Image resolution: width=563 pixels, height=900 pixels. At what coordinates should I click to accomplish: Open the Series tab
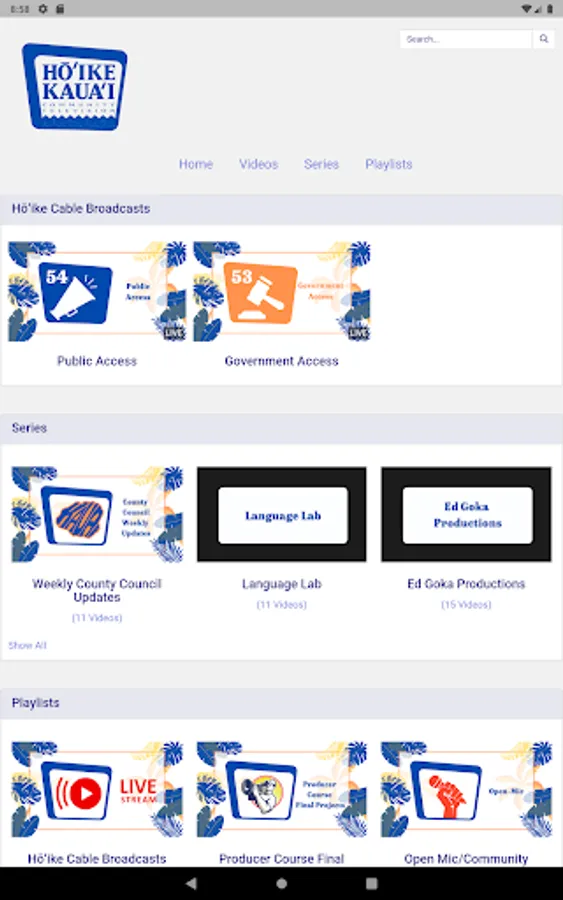(x=321, y=164)
